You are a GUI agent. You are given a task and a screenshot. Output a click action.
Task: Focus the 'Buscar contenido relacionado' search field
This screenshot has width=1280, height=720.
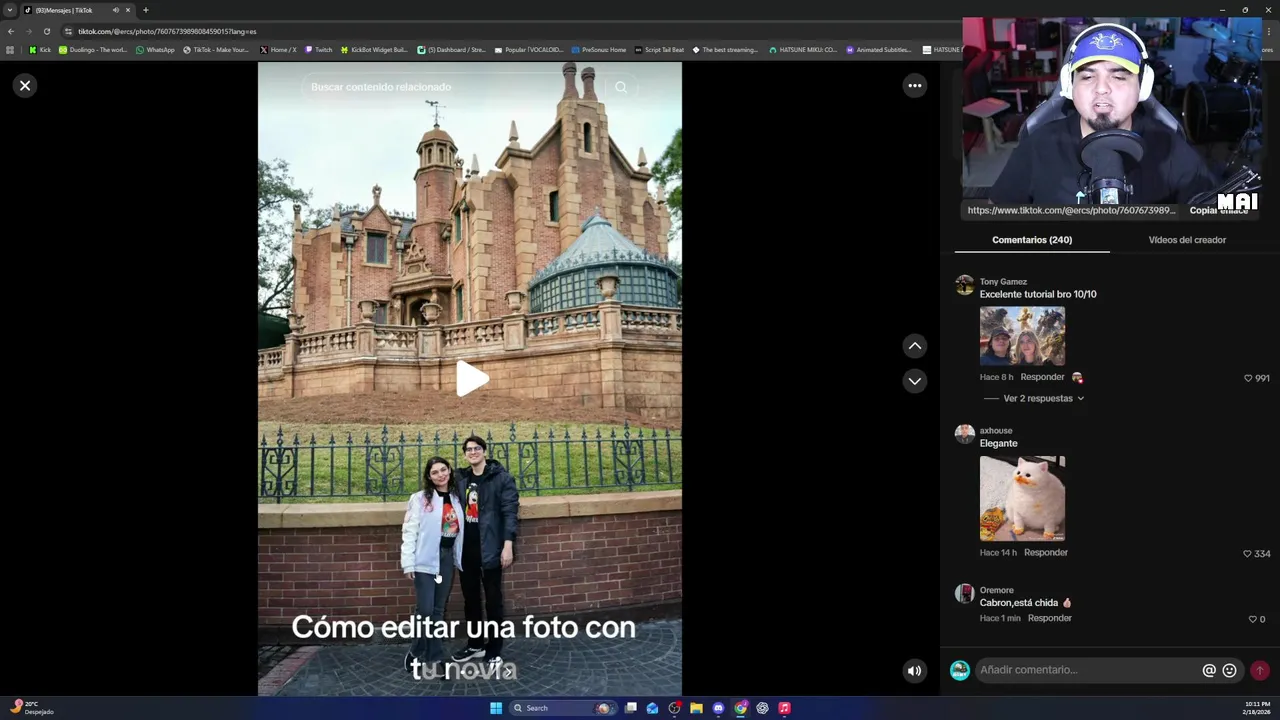(455, 87)
